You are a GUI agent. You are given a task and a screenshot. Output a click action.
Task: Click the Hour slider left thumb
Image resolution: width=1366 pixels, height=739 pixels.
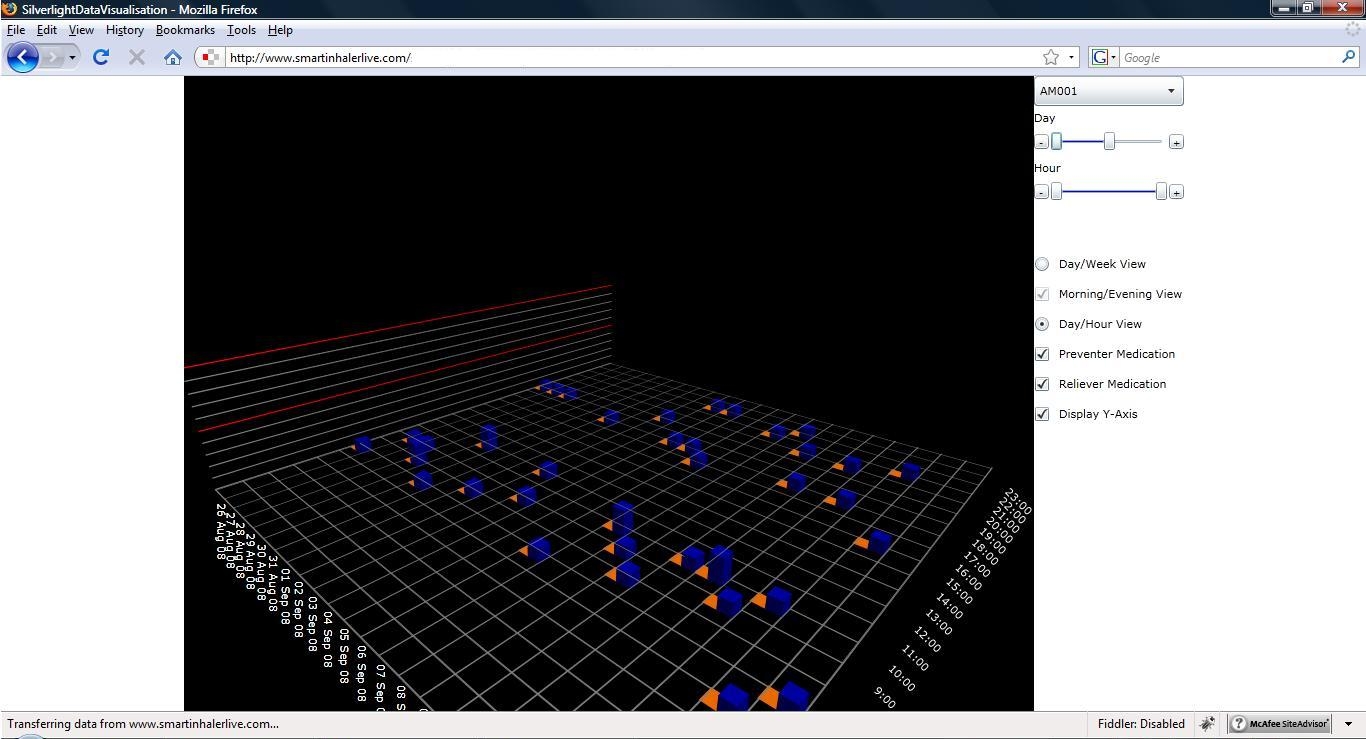pyautogui.click(x=1056, y=191)
